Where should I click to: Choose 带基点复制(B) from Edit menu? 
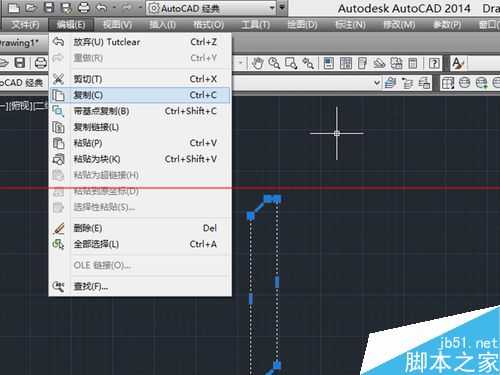(140, 111)
